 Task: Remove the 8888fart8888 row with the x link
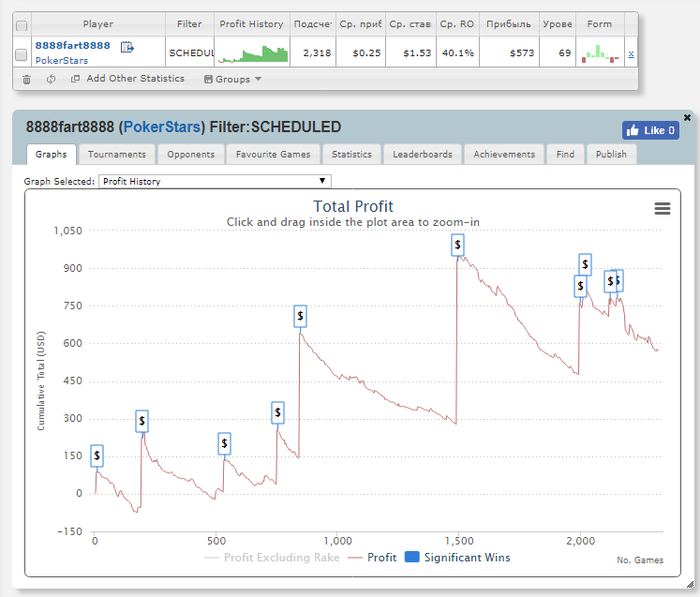[631, 54]
